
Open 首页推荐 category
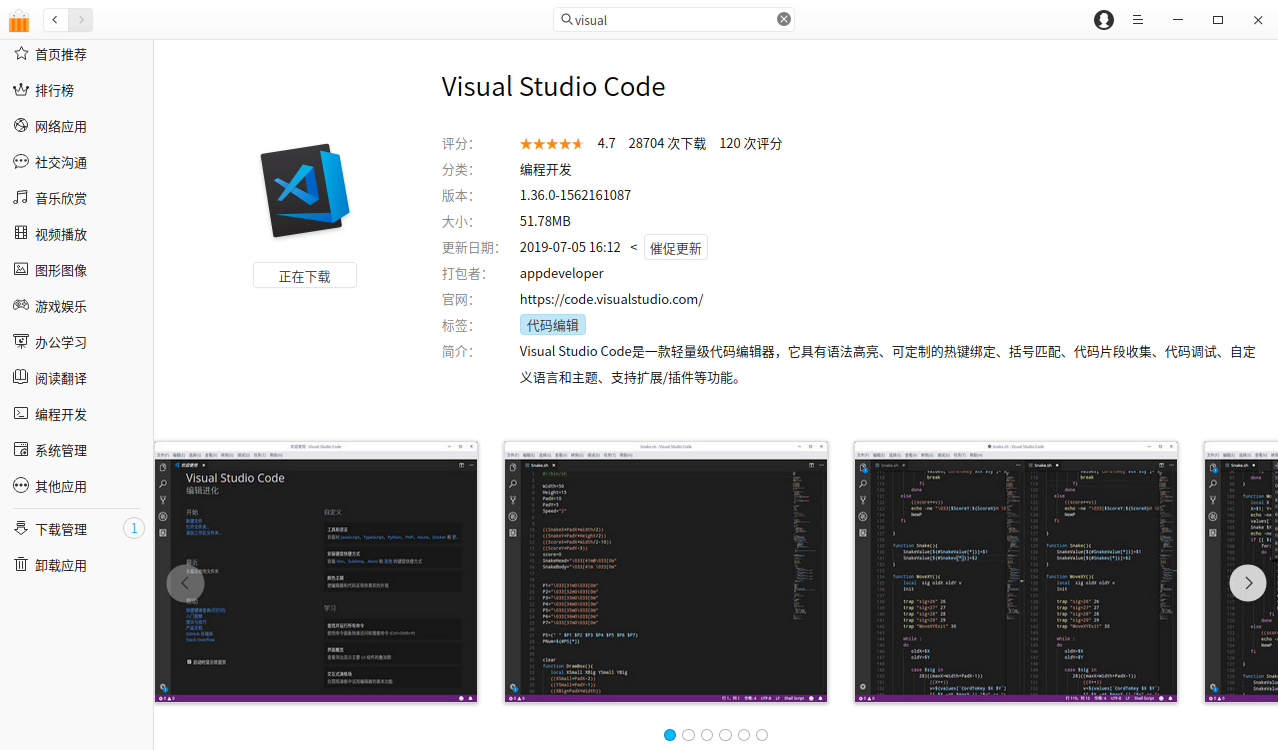61,55
